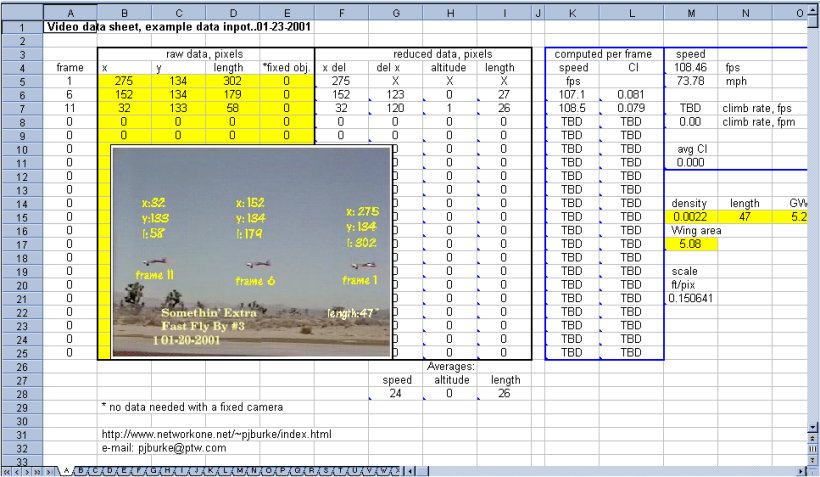Viewport: 820px width, 477px height.
Task: Select sheet tab A
Action: coord(67,470)
